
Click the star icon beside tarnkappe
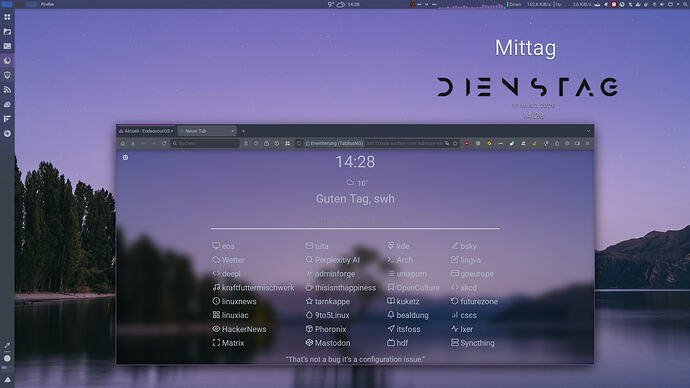309,301
